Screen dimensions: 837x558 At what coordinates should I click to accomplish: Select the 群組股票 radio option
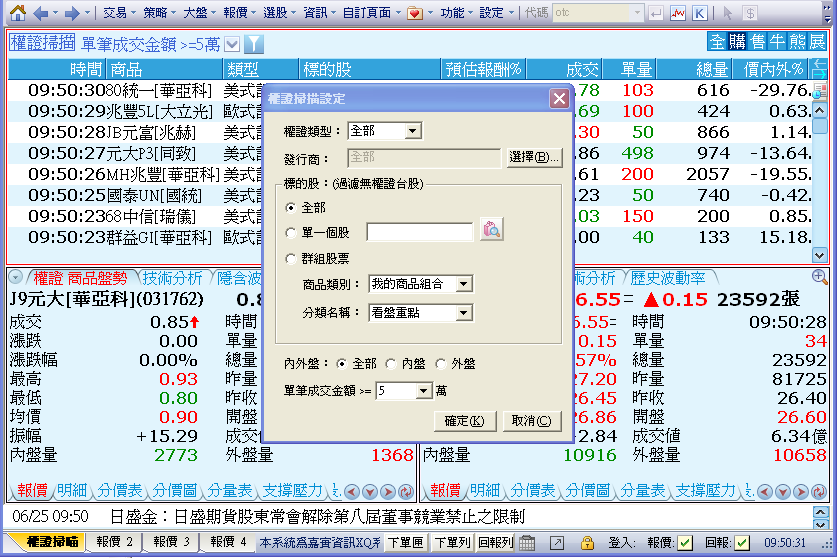[291, 258]
